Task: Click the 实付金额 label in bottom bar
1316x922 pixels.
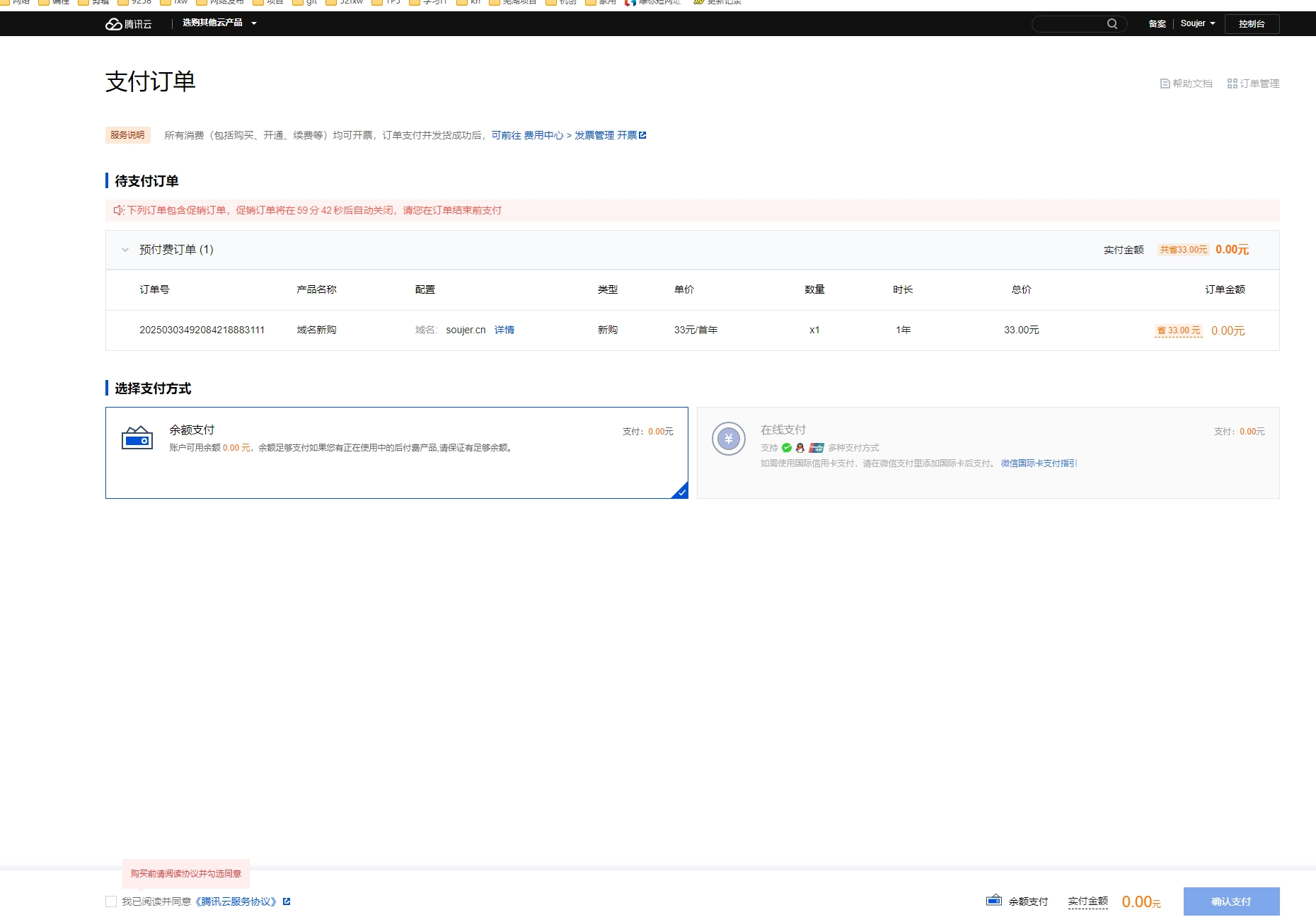Action: tap(1088, 901)
